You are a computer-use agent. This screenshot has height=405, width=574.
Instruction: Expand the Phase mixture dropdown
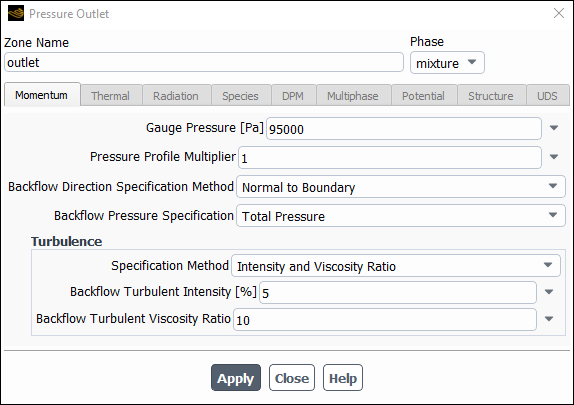447,63
